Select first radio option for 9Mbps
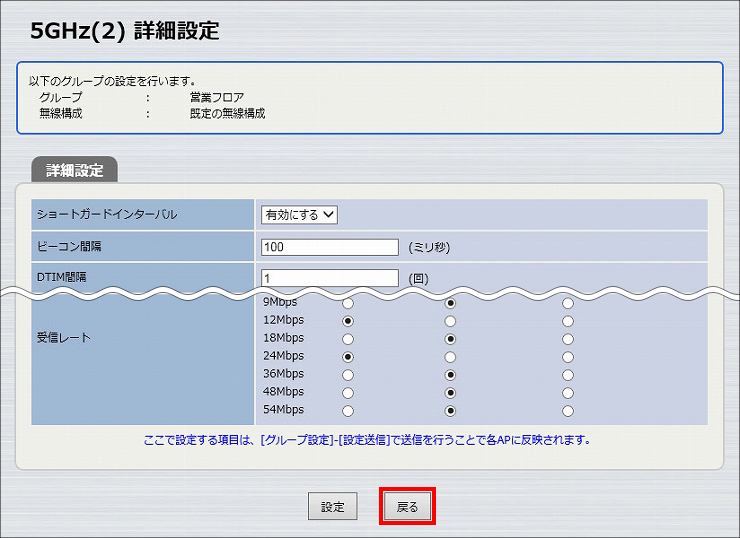Viewport: 740px width, 538px height. (348, 303)
